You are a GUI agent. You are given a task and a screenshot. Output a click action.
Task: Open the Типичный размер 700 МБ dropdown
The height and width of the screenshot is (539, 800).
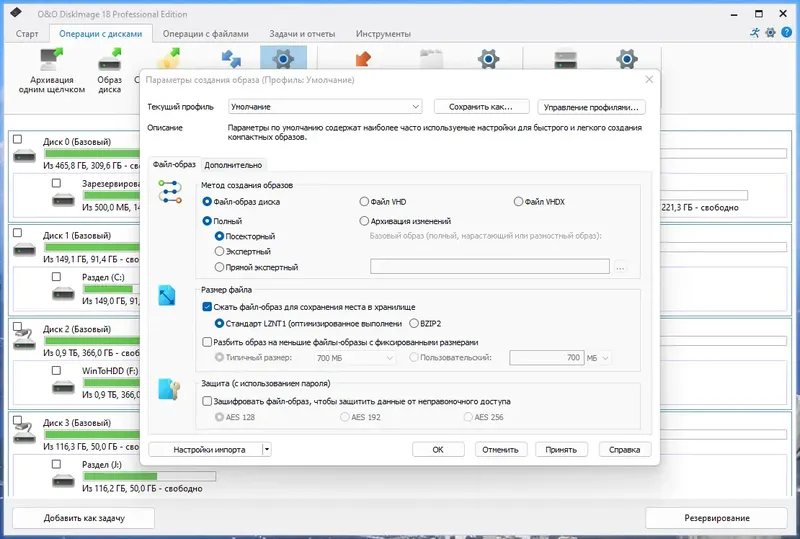click(354, 358)
